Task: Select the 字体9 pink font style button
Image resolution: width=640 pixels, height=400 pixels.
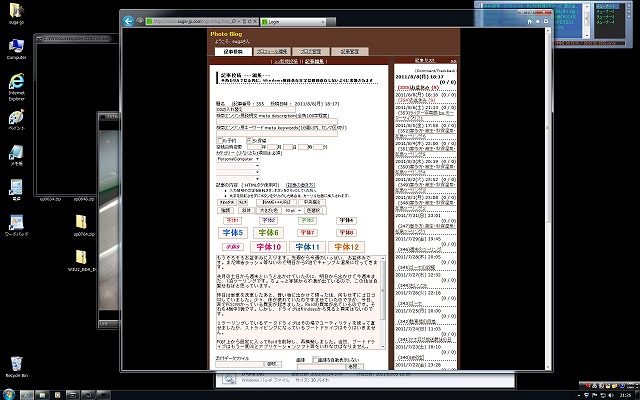Action: pos(233,247)
